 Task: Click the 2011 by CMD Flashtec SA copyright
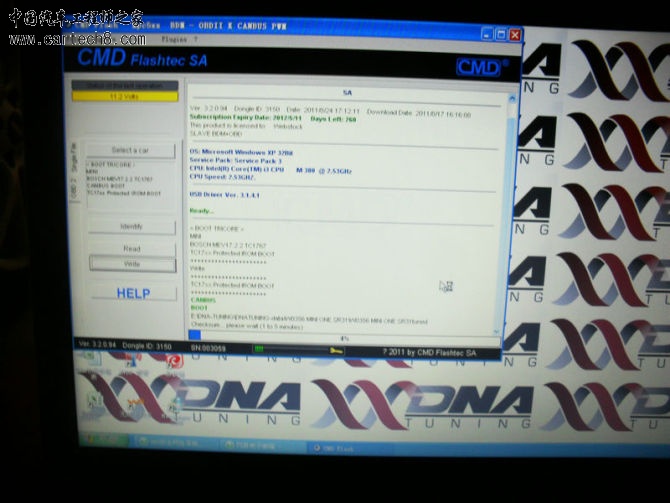coord(429,353)
